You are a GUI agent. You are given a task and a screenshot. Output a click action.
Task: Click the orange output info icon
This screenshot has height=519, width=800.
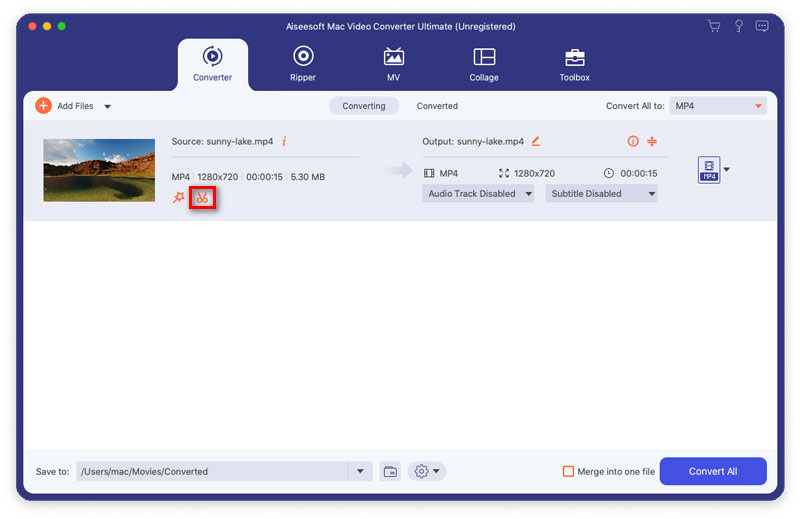coord(633,141)
